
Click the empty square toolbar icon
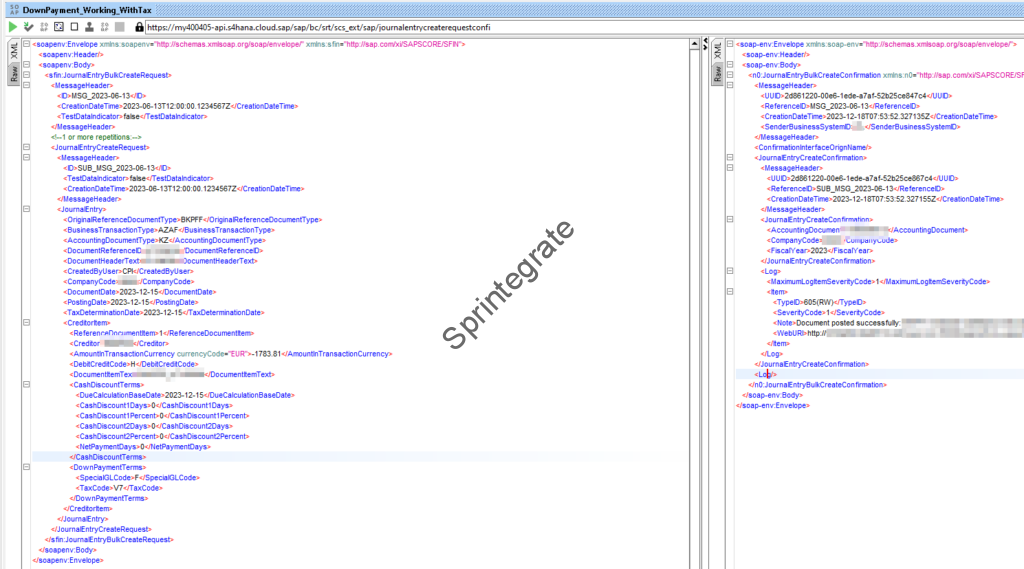pos(75,26)
